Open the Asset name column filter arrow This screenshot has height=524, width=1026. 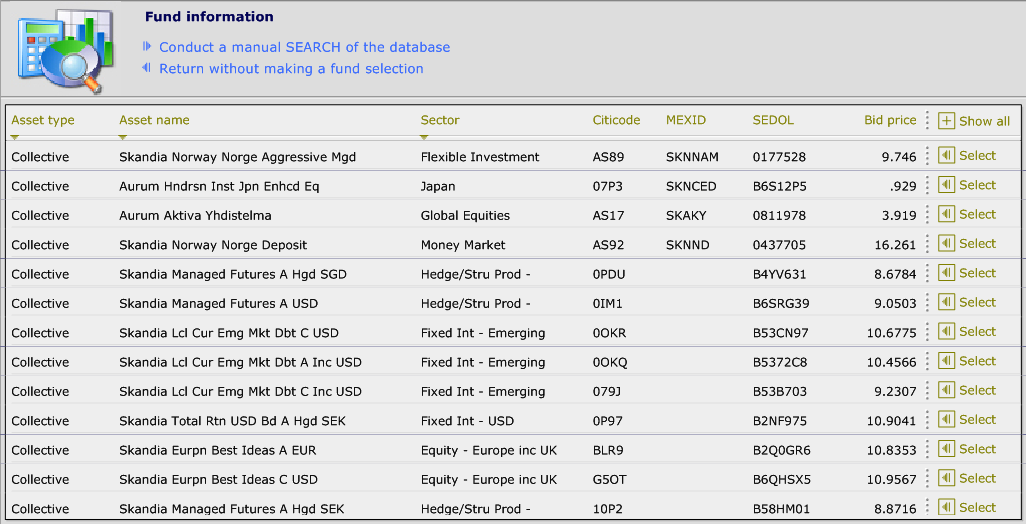coord(122,137)
